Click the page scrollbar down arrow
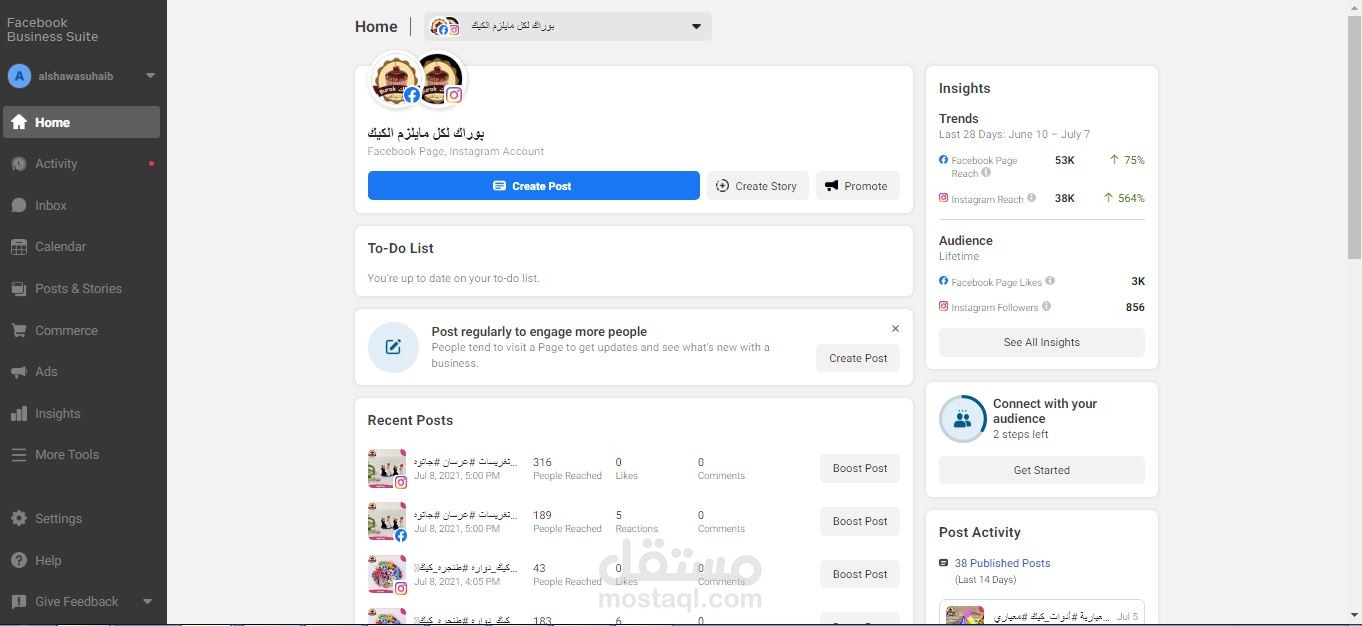 1354,617
